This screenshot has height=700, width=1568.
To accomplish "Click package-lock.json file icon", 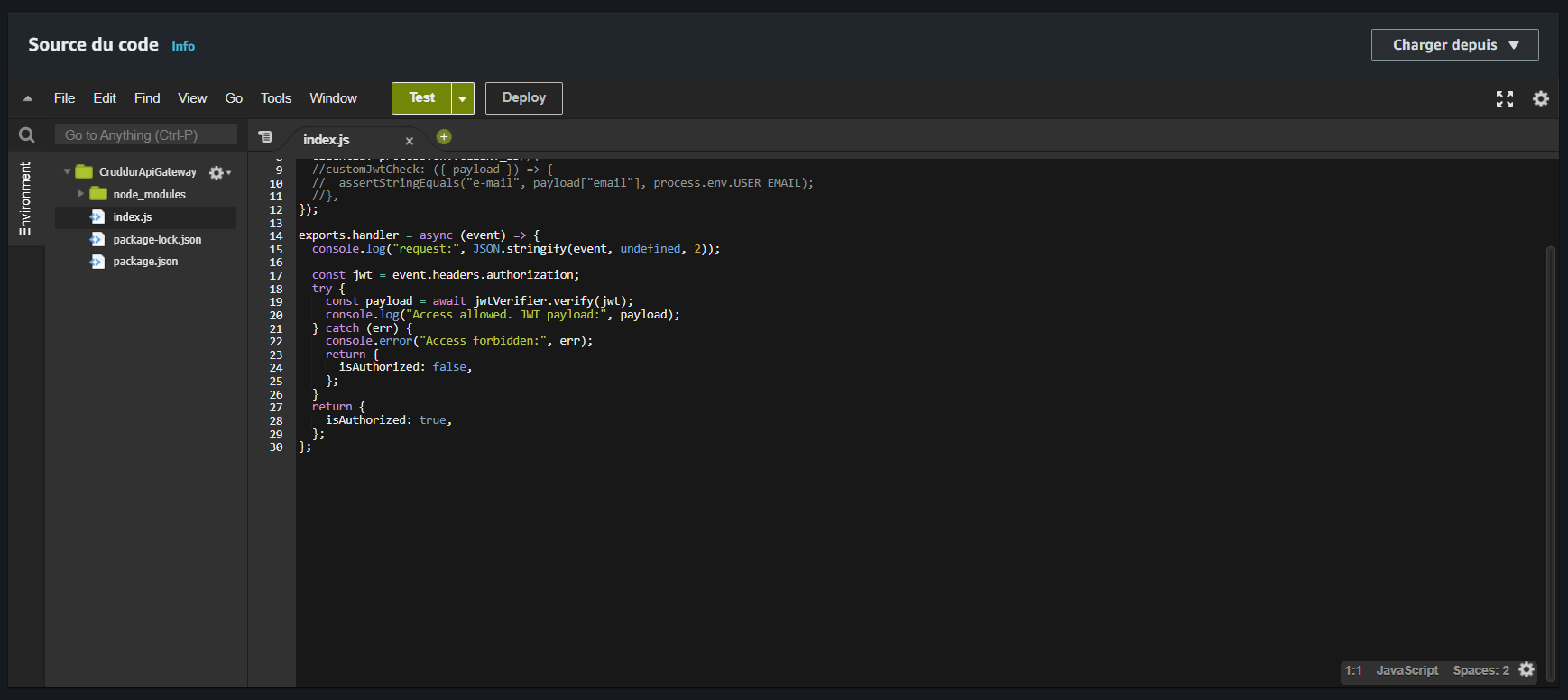I will [x=97, y=239].
